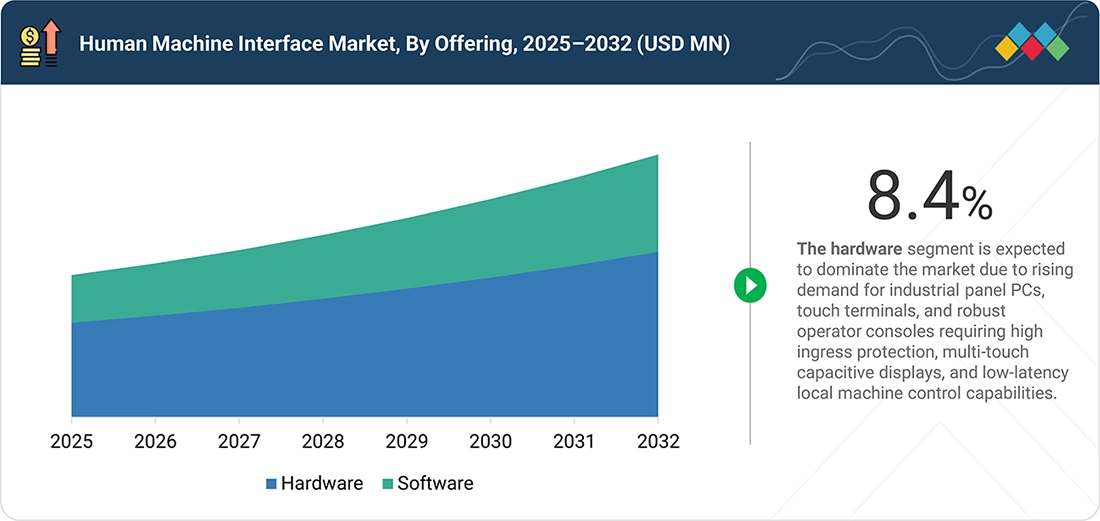
Task: Click the 2028 axis label
Action: (323, 442)
